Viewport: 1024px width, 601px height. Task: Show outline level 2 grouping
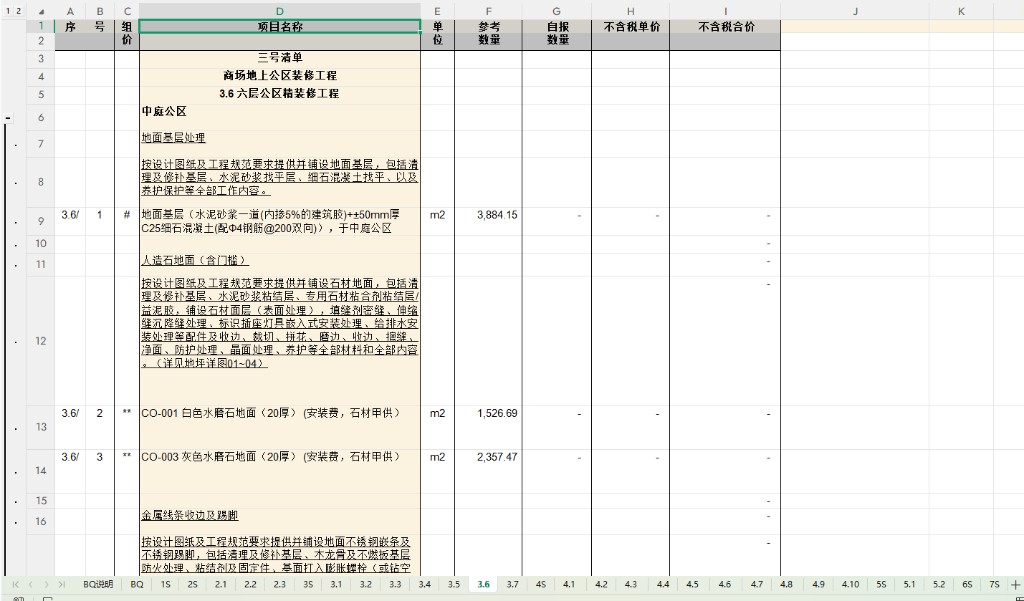coord(18,11)
